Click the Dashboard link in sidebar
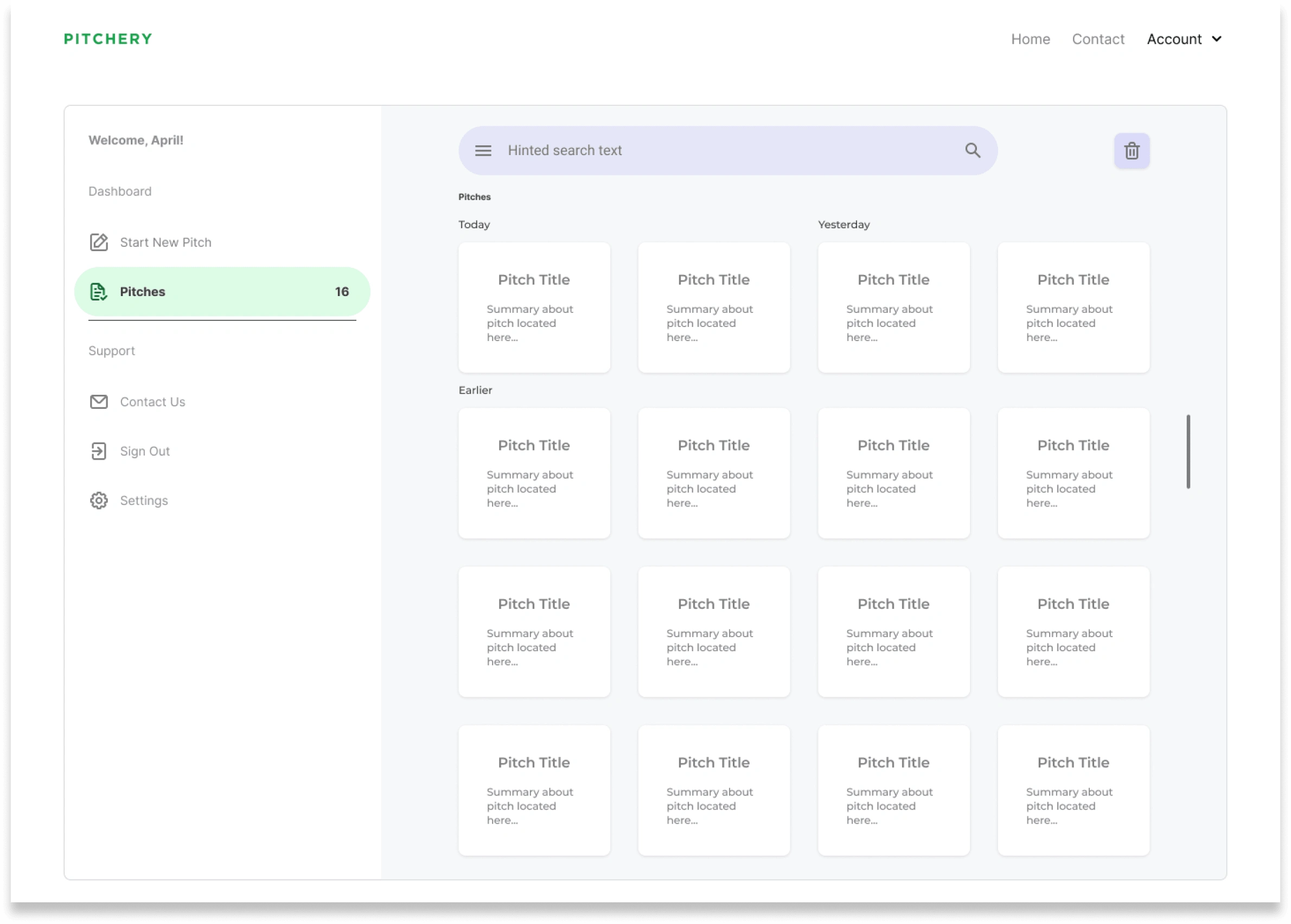Image resolution: width=1291 pixels, height=924 pixels. 120,191
